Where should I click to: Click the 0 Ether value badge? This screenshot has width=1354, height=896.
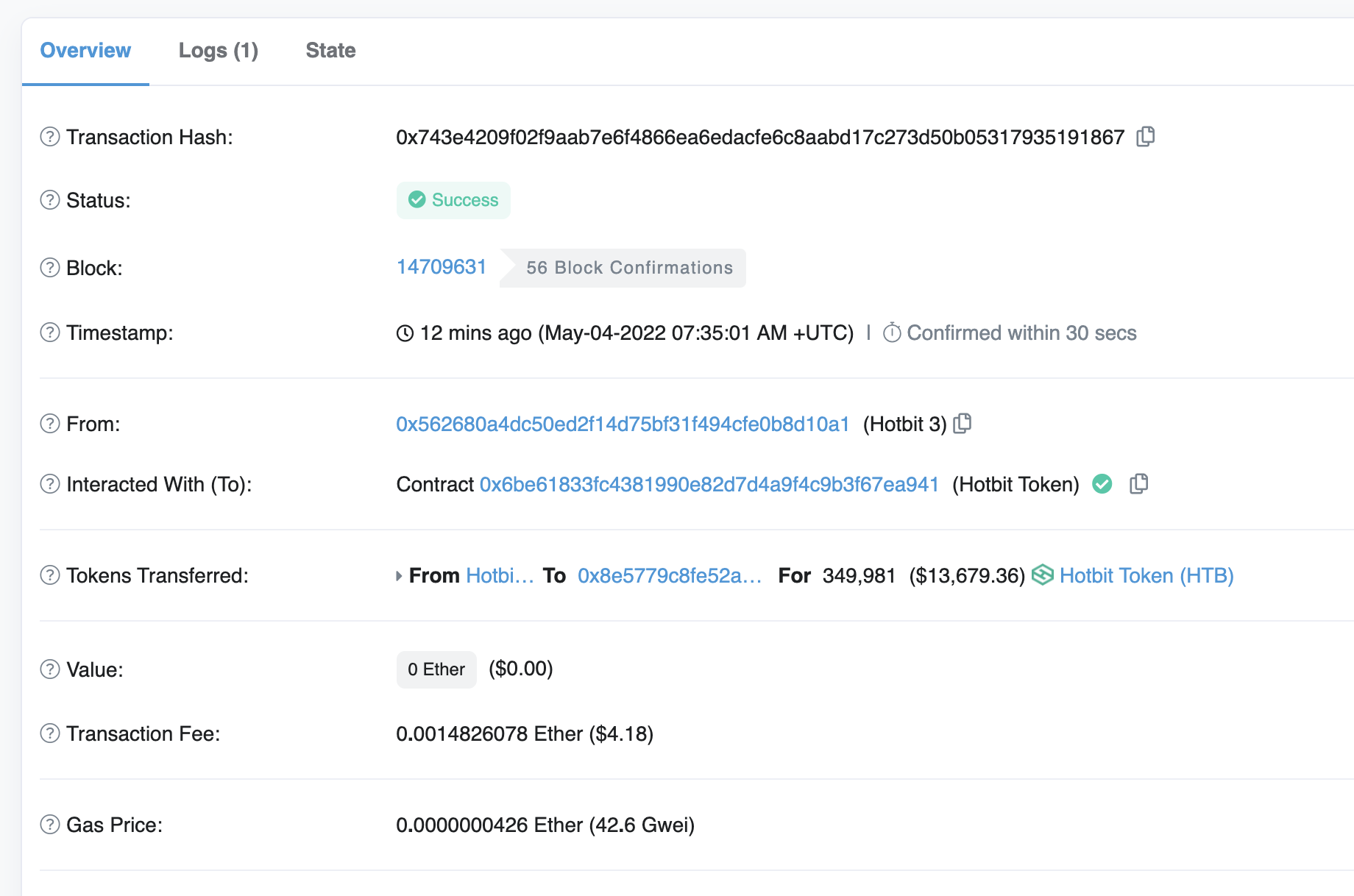436,669
